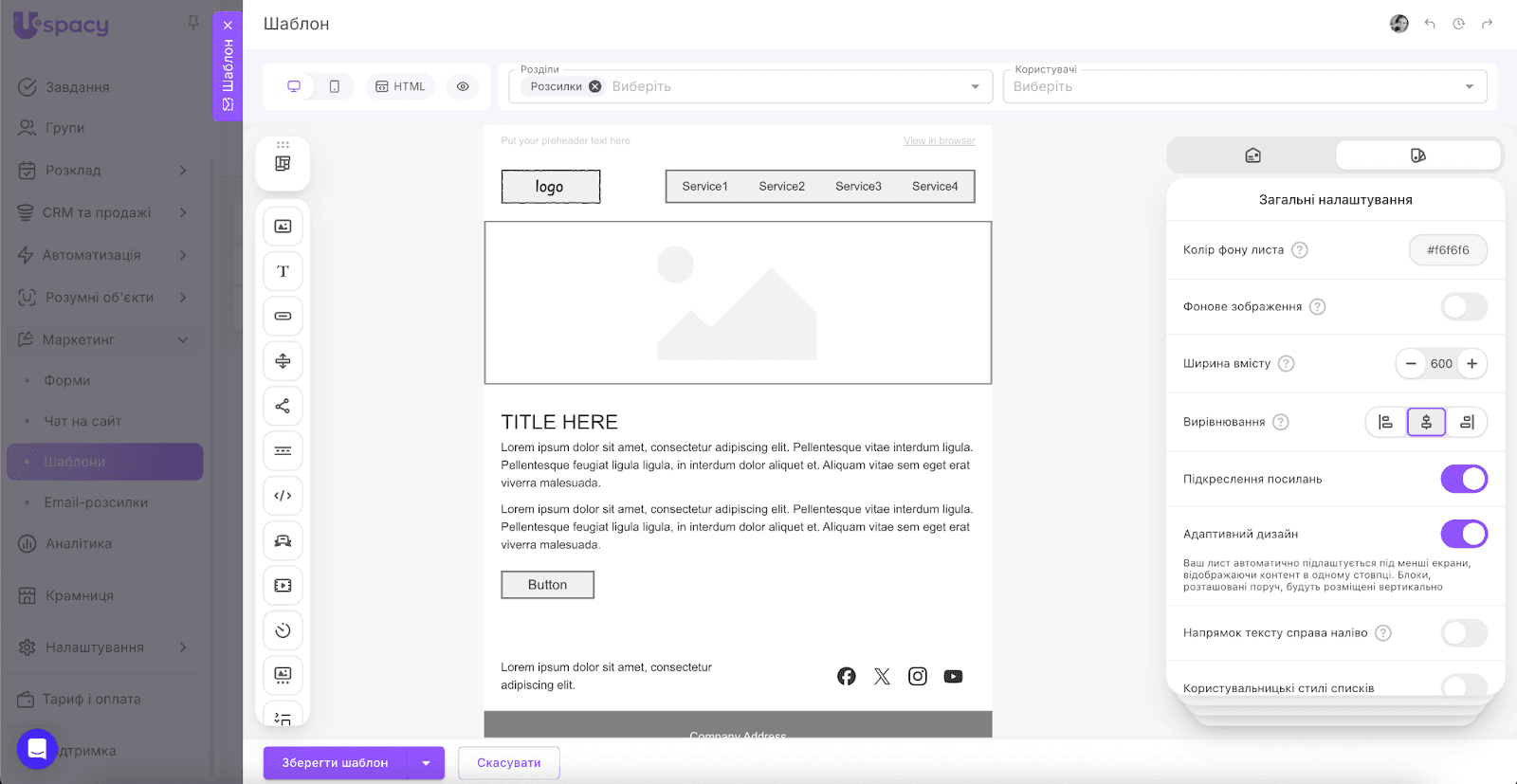
Task: Open the eye preview icon
Action: [x=463, y=86]
